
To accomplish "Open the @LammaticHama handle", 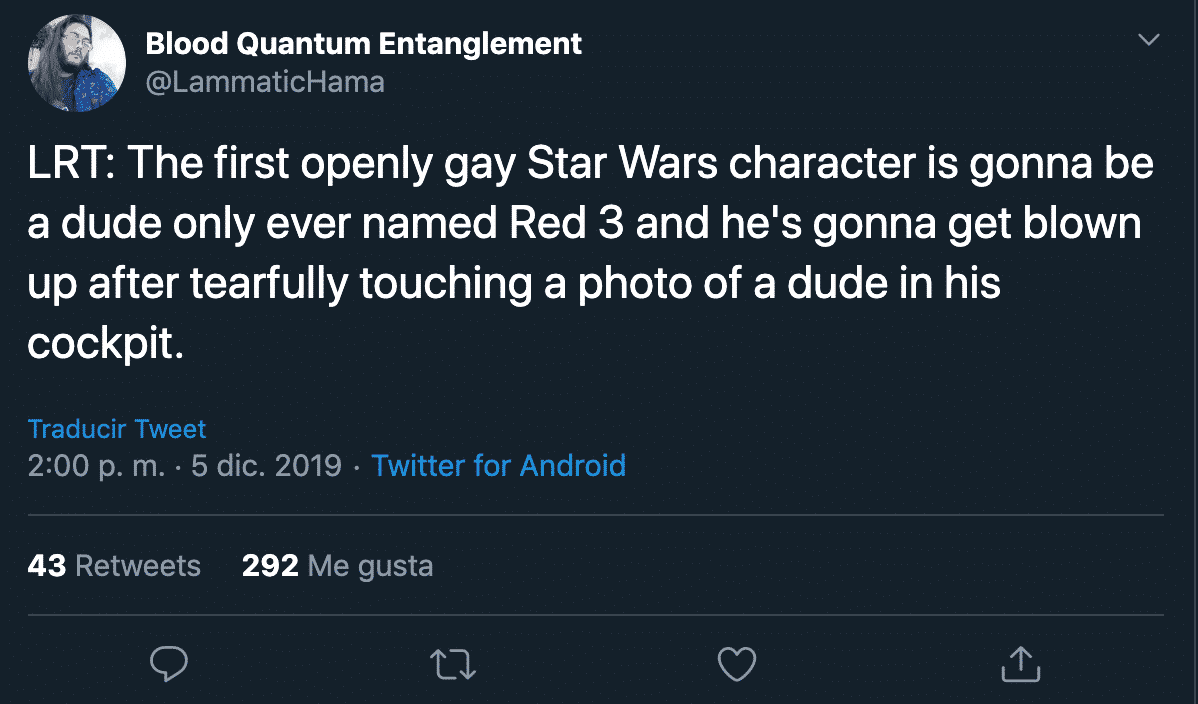I will [x=265, y=81].
